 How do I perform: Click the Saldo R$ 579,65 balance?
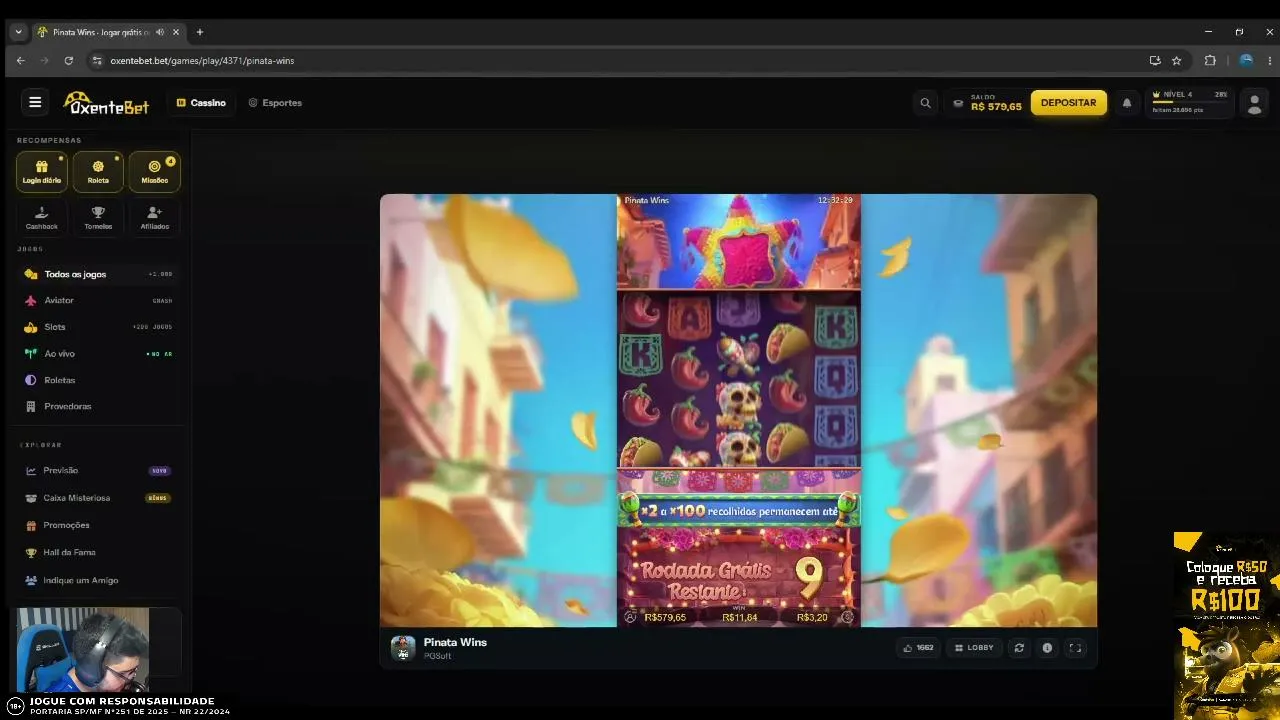tap(987, 103)
